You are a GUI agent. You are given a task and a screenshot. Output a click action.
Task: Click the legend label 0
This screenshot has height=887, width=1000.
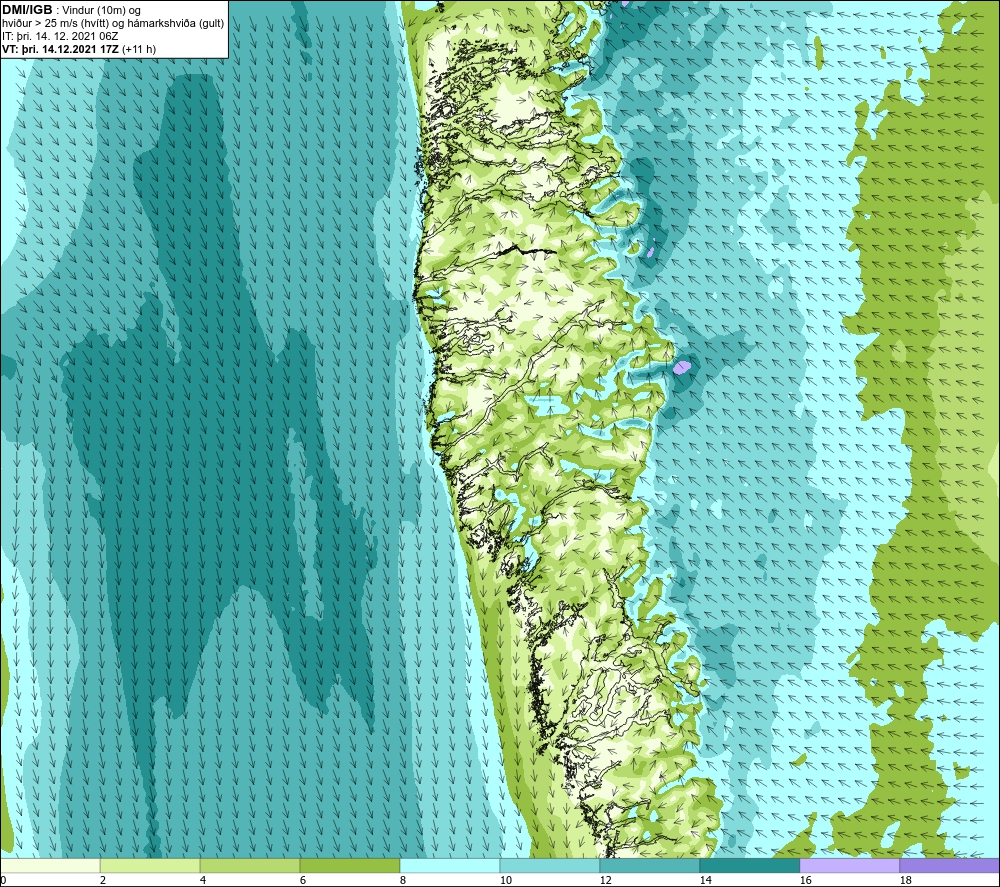[3, 880]
